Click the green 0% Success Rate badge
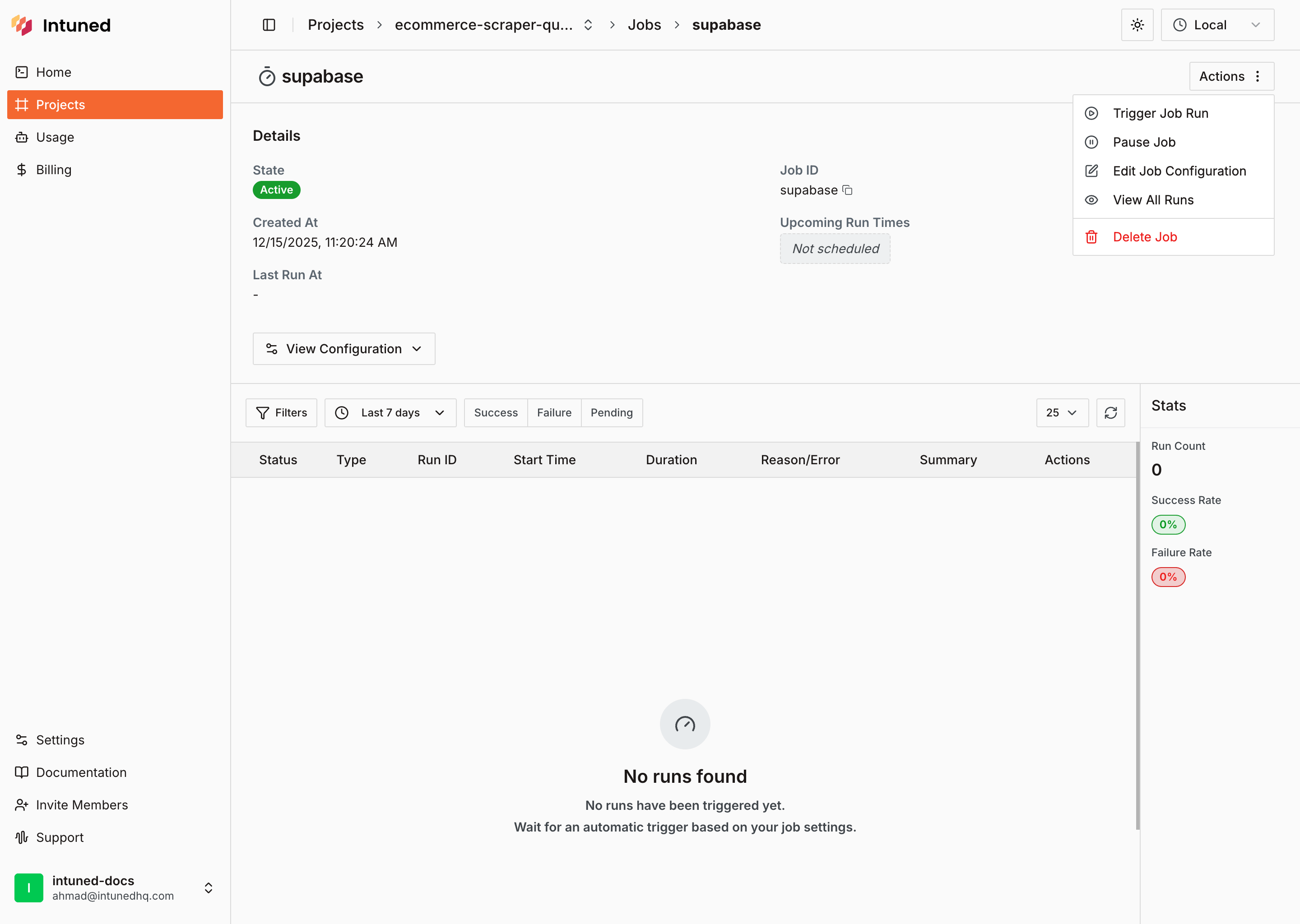Image resolution: width=1300 pixels, height=924 pixels. click(x=1168, y=525)
